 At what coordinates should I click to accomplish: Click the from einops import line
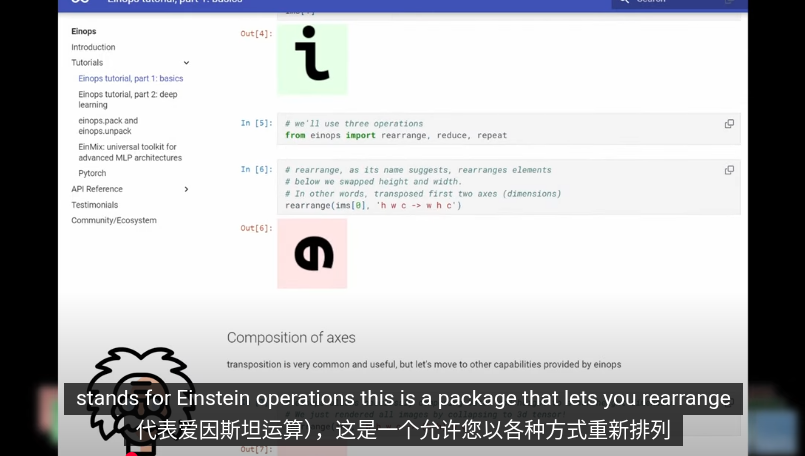[396, 136]
